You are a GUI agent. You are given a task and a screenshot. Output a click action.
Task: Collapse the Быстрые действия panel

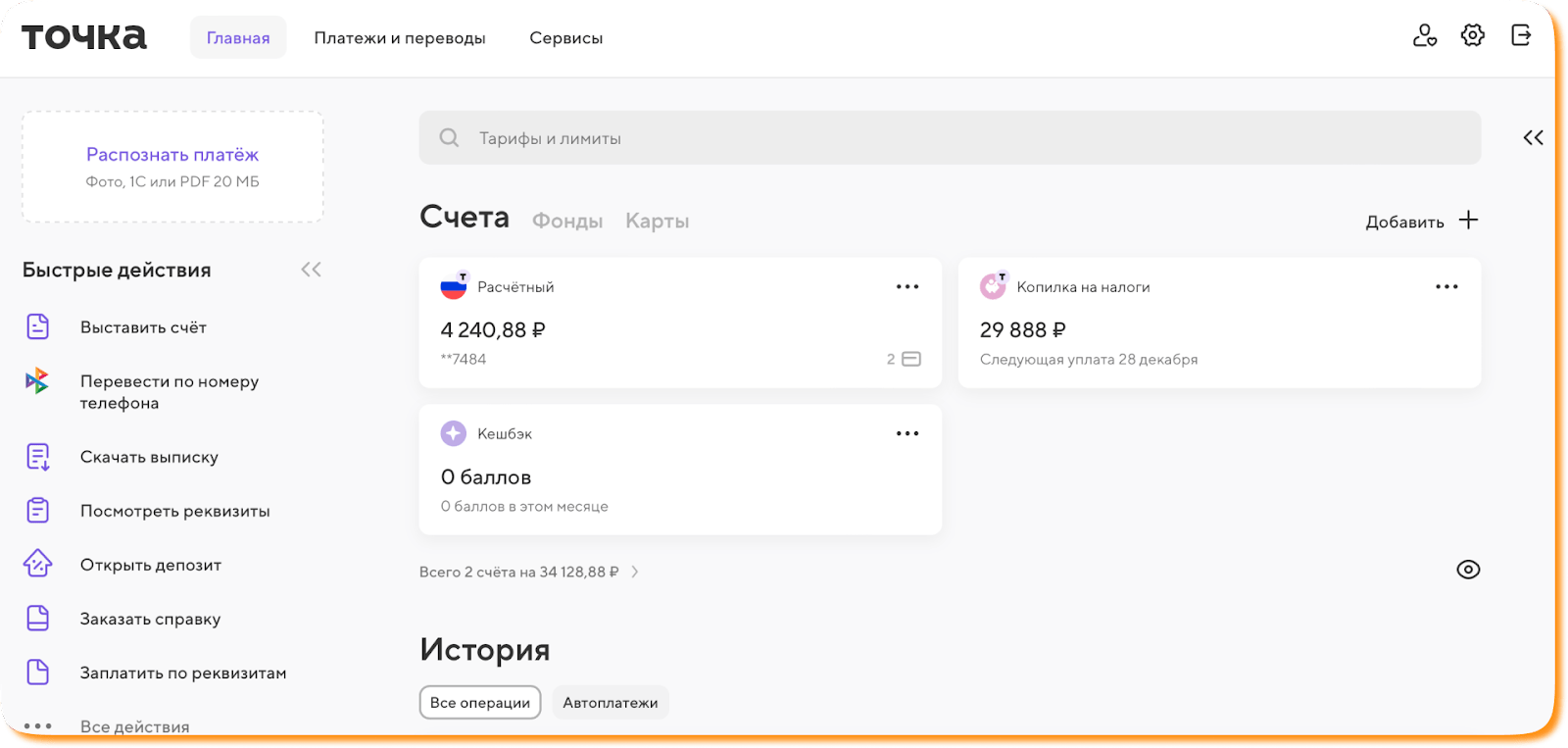point(311,270)
